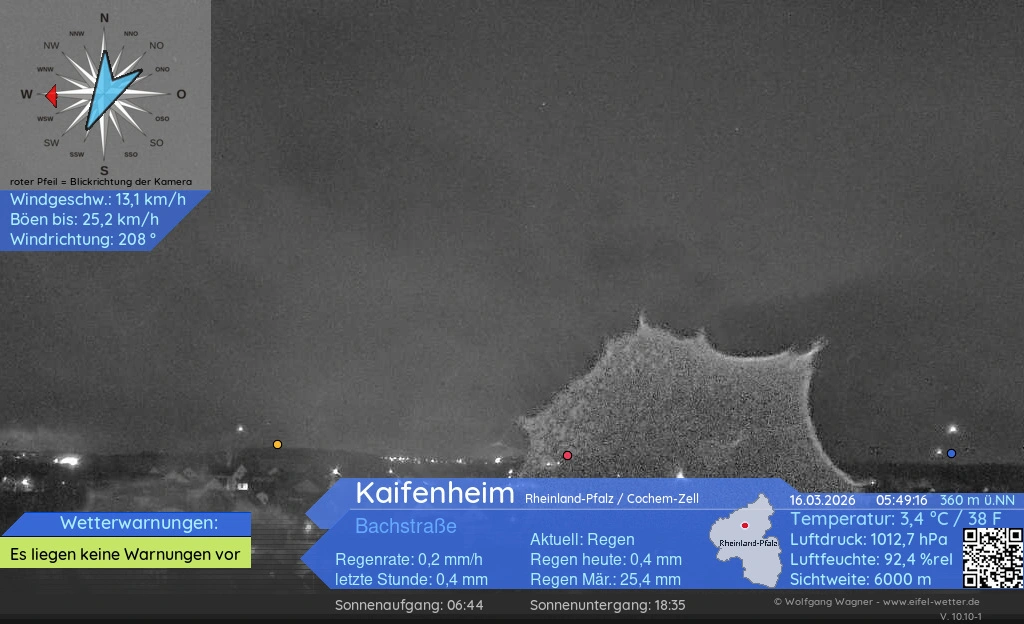The height and width of the screenshot is (624, 1024).
Task: Click the S label on the compass
Action: pyautogui.click(x=104, y=170)
